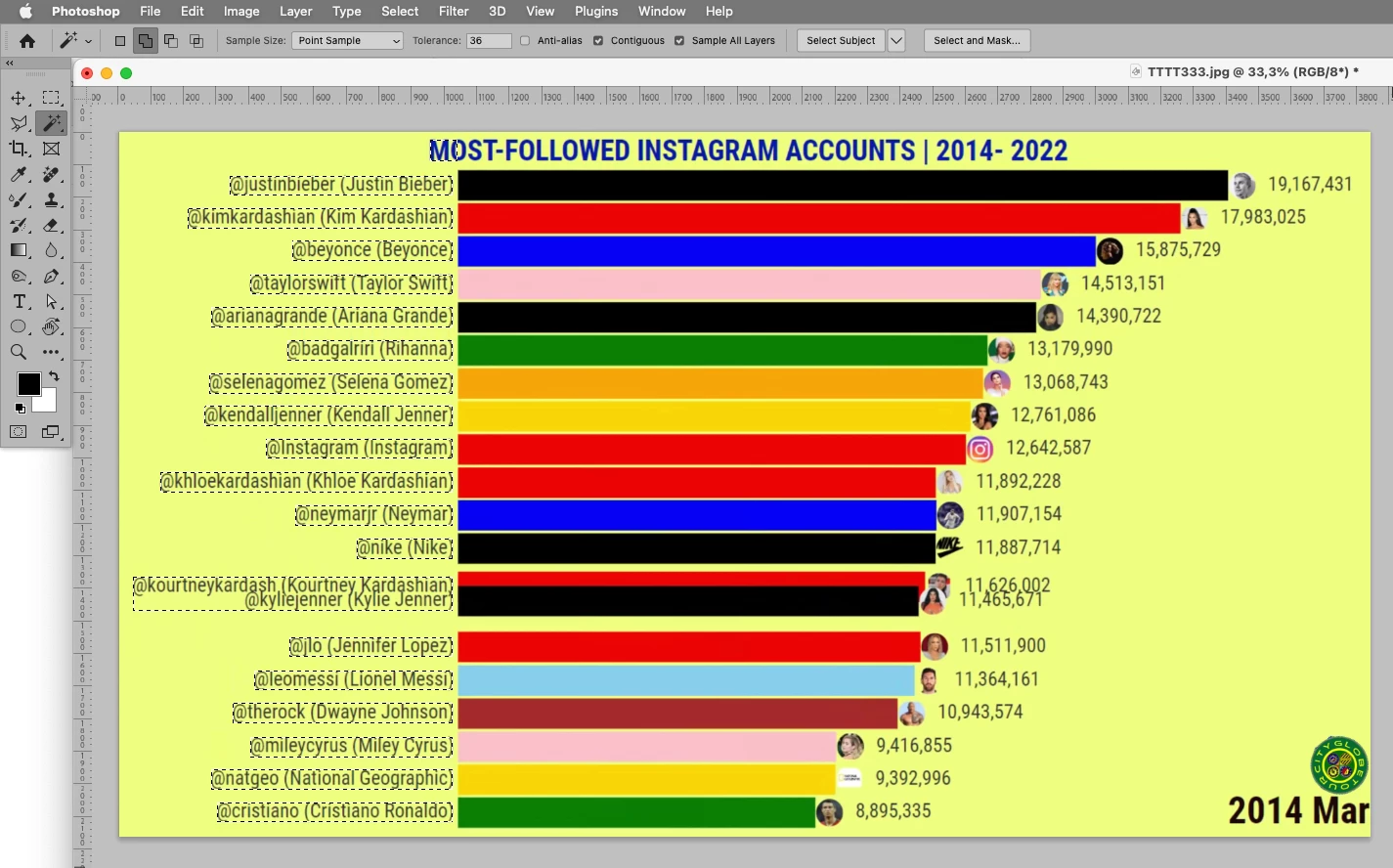Select the Pen tool
This screenshot has width=1393, height=868.
[52, 277]
